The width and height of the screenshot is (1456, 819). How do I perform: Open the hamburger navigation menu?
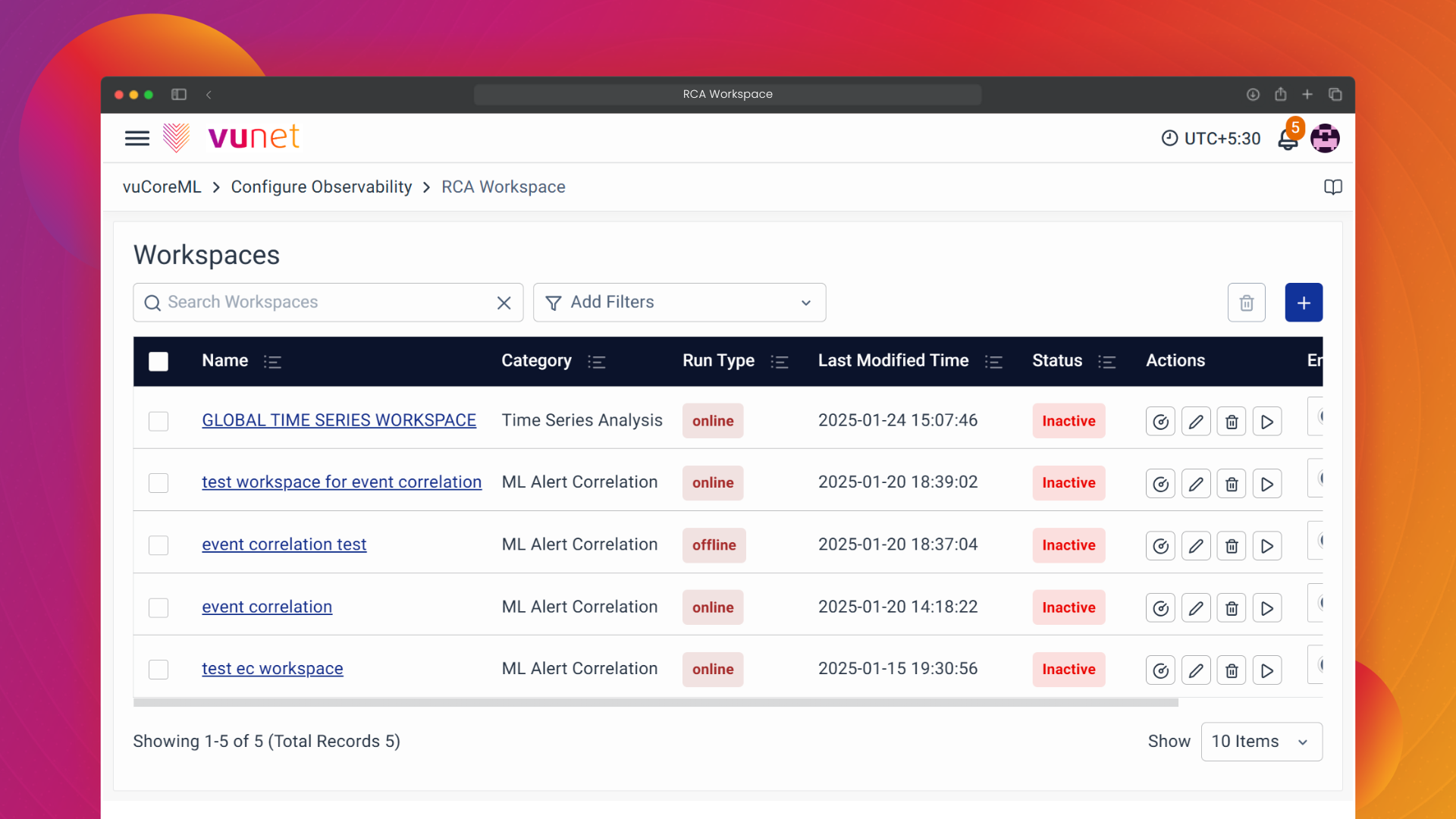(x=137, y=138)
